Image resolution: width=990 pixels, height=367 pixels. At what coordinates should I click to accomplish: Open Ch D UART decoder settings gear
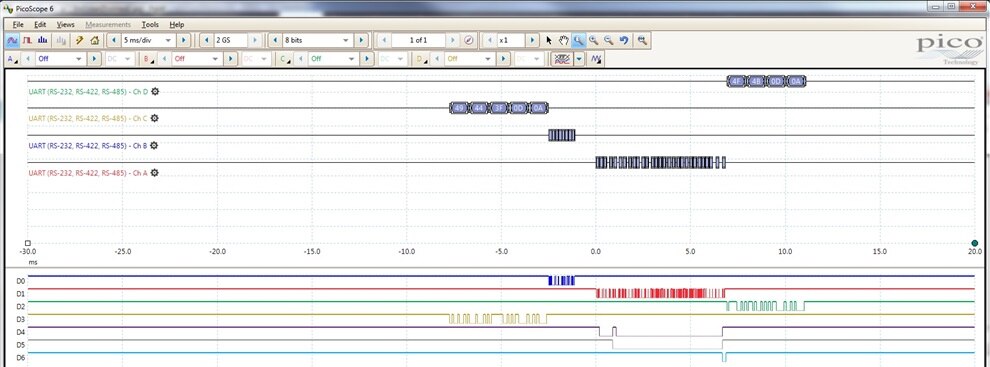click(155, 92)
